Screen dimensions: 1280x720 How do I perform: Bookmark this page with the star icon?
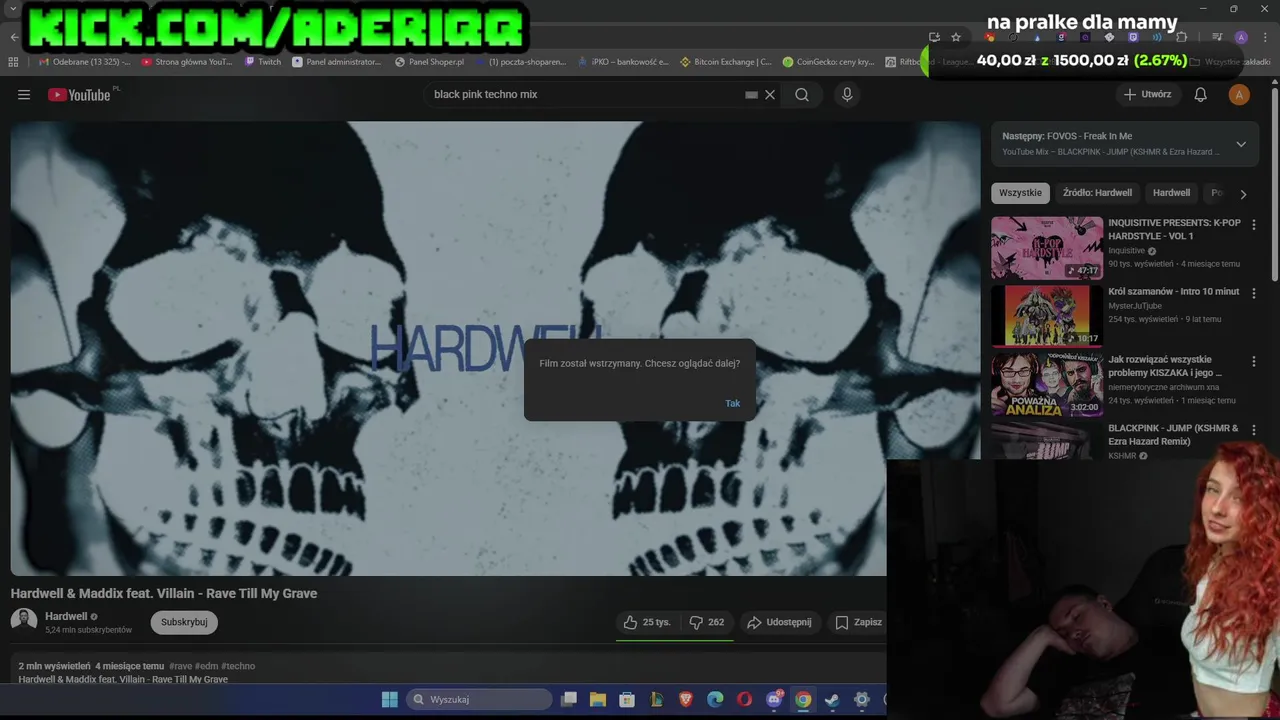956,37
